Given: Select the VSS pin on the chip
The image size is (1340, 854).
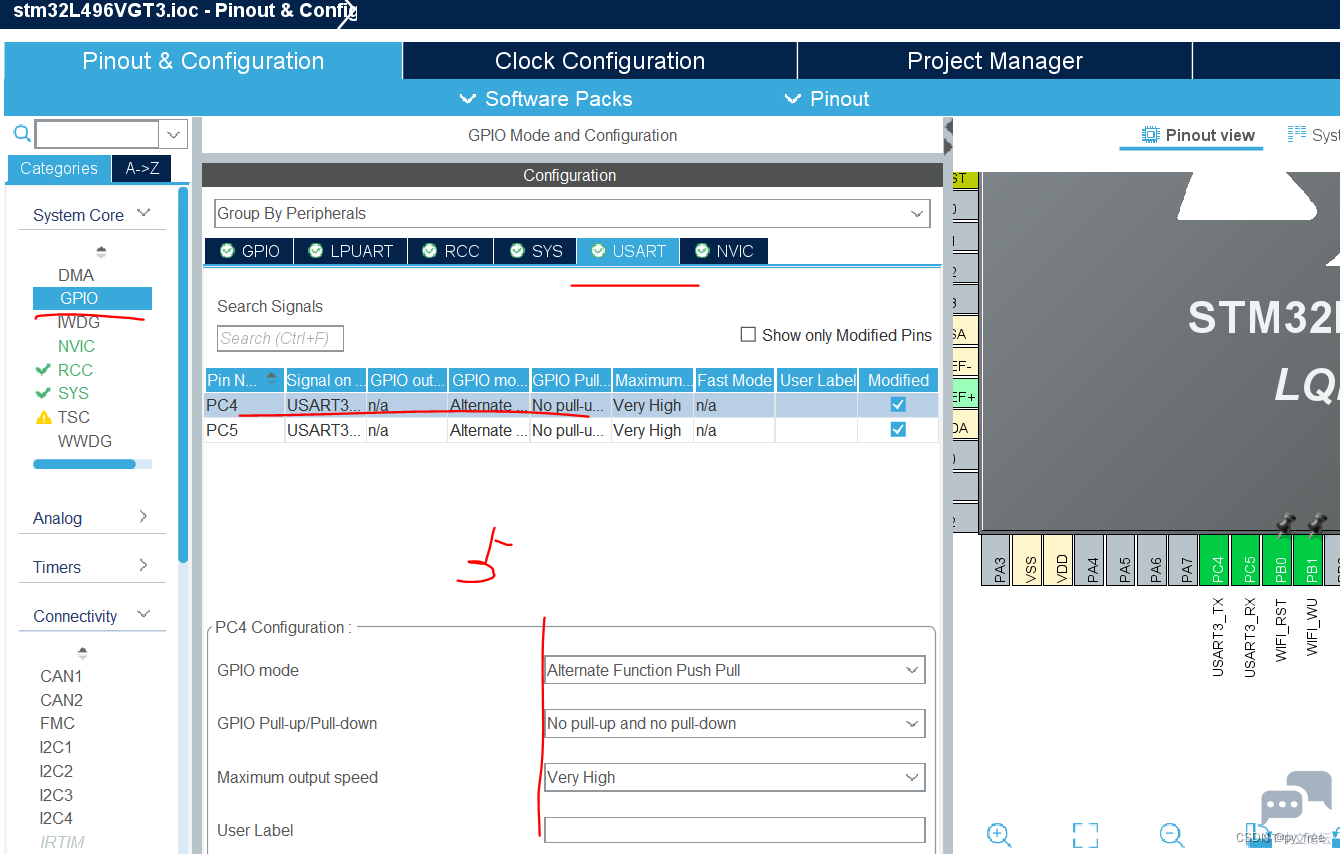Looking at the screenshot, I should point(1029,559).
